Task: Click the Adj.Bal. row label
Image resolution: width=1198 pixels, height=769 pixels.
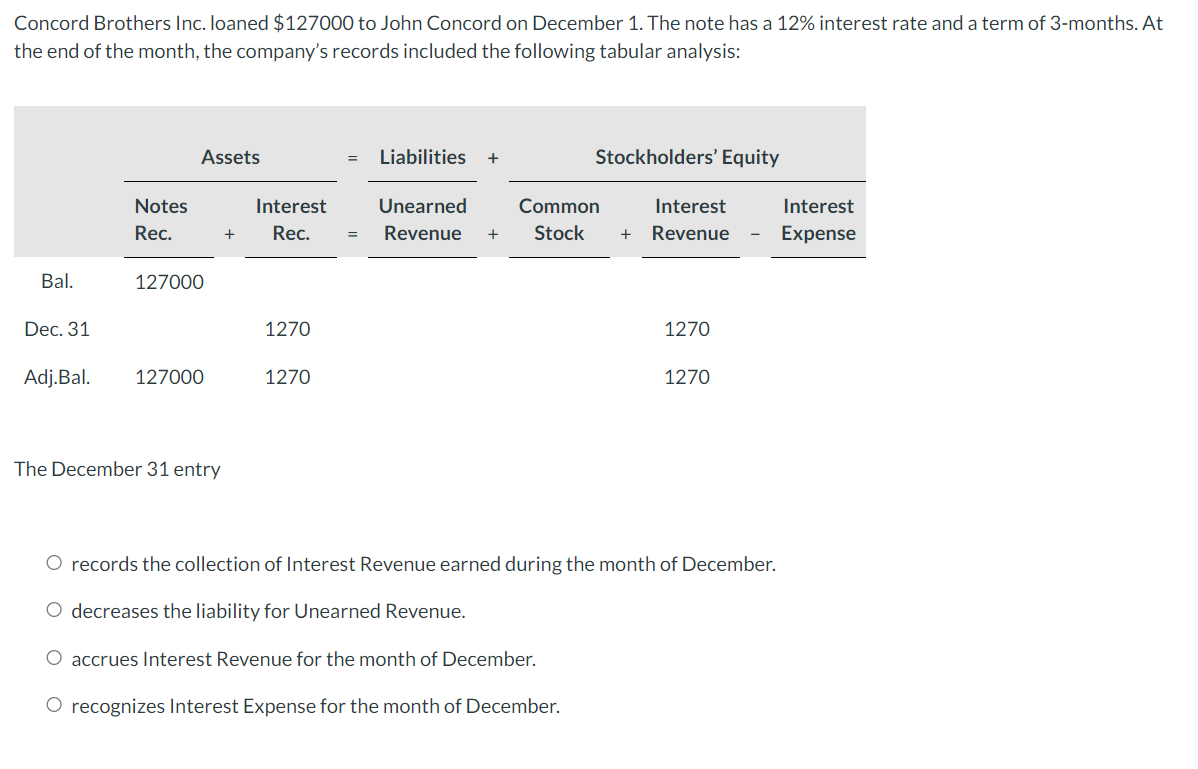Action: pos(57,377)
